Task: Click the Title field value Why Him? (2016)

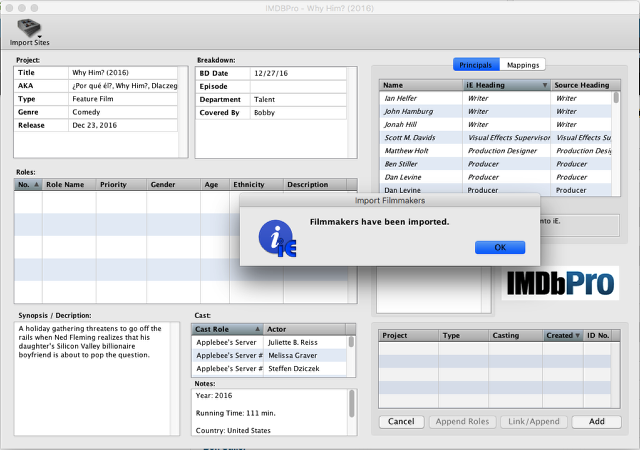Action: pyautogui.click(x=123, y=73)
